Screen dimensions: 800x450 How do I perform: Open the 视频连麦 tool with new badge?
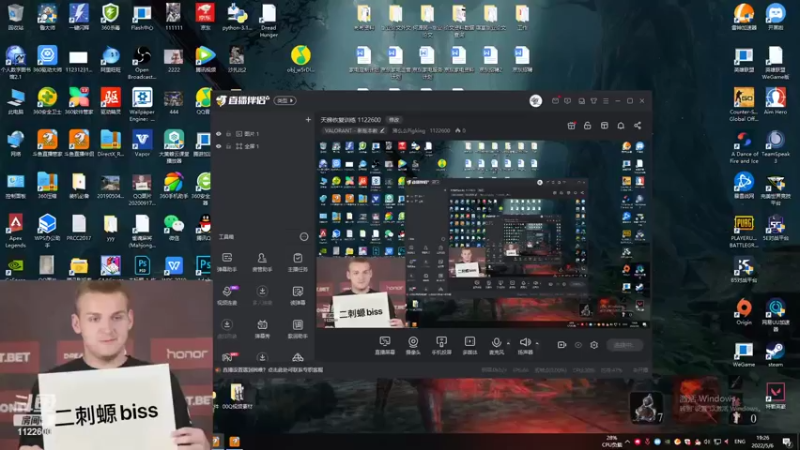coord(227,295)
